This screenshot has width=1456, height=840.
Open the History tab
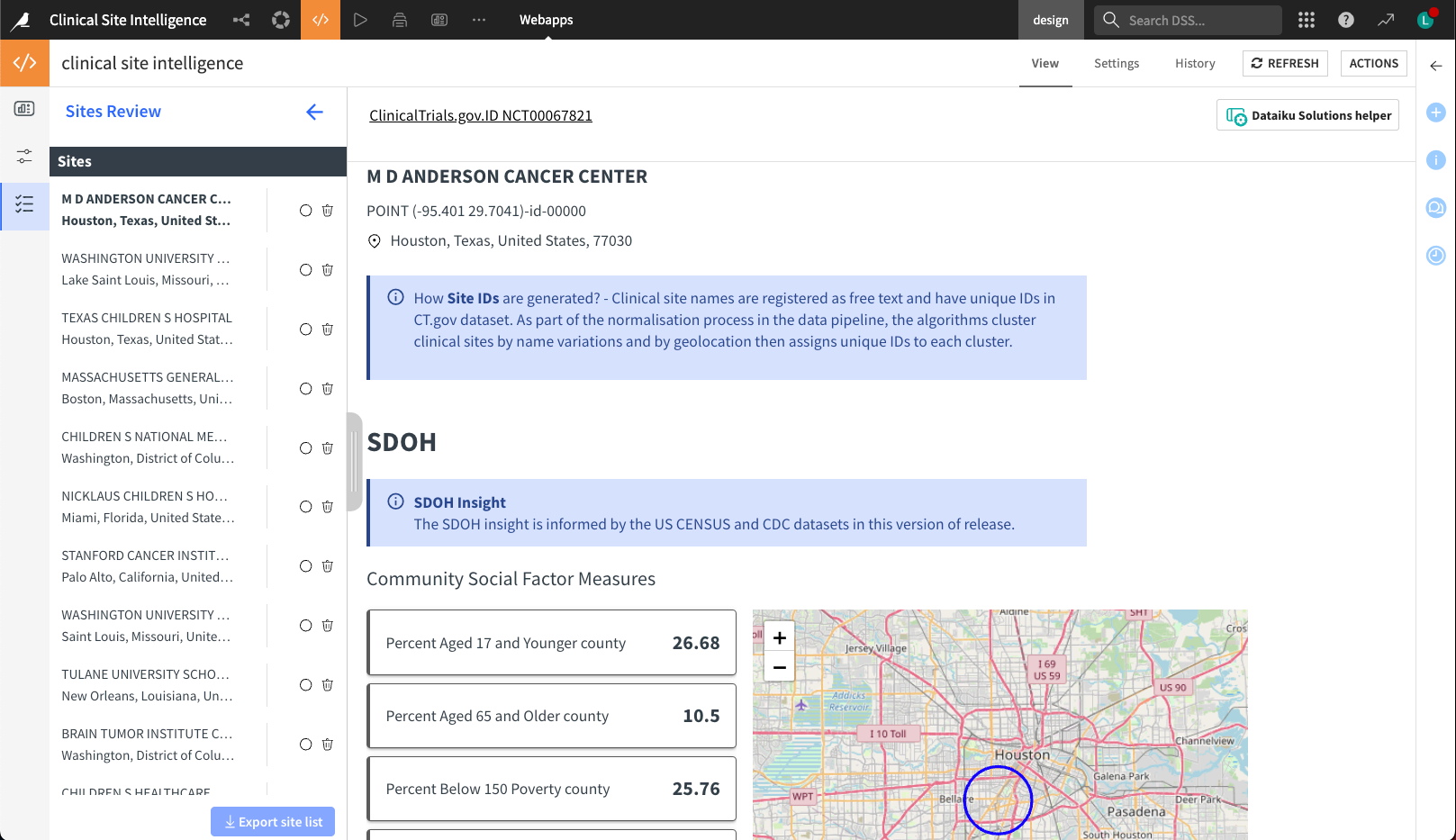pos(1195,63)
